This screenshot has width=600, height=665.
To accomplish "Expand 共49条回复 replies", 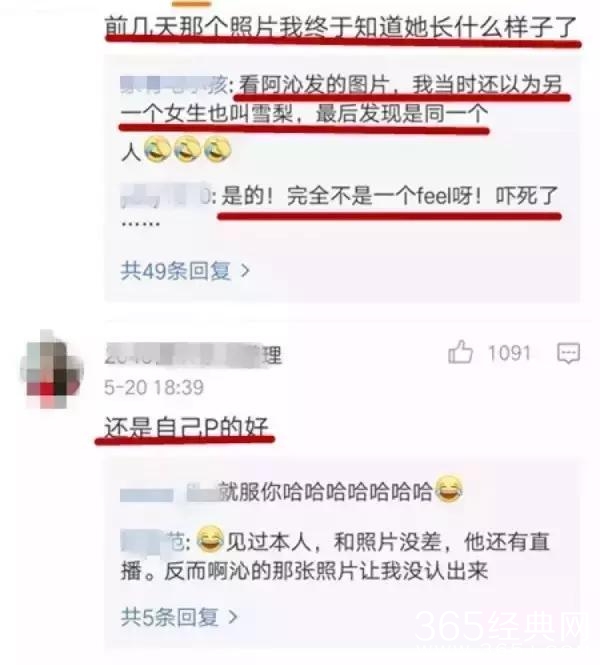I will tap(185, 271).
